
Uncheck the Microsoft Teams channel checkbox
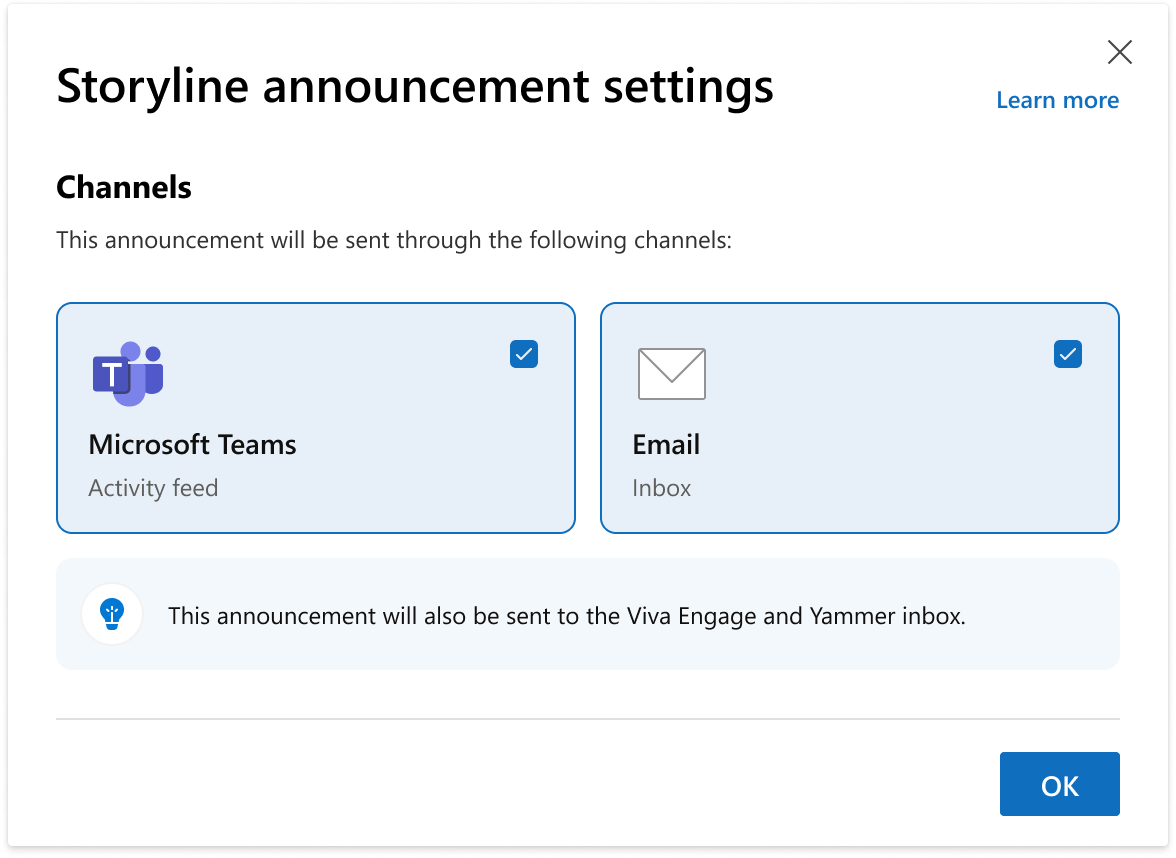(x=524, y=354)
